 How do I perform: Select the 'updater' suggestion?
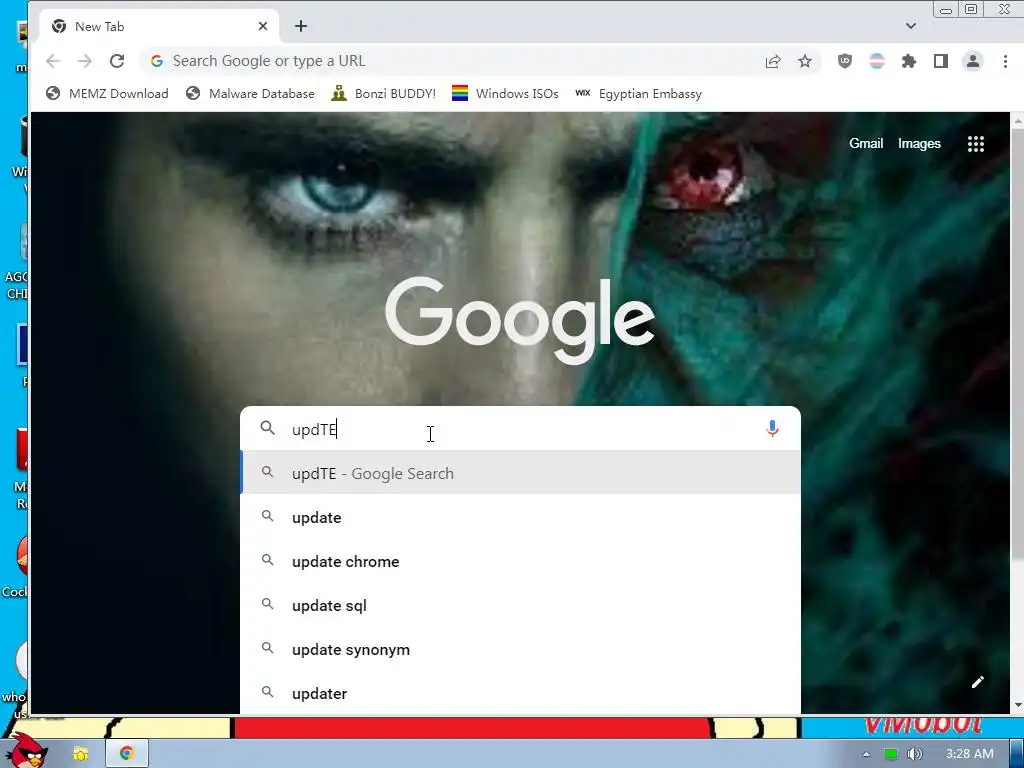(x=520, y=693)
